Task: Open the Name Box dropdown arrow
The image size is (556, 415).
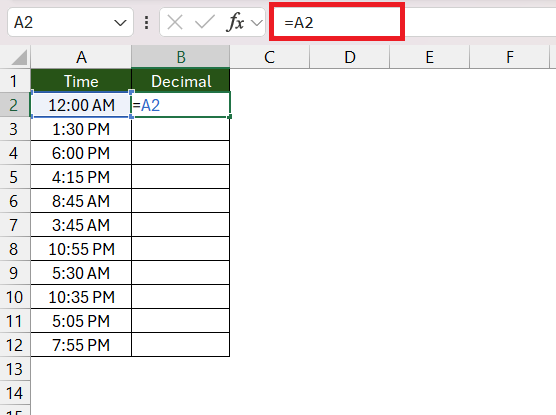Action: 120,23
